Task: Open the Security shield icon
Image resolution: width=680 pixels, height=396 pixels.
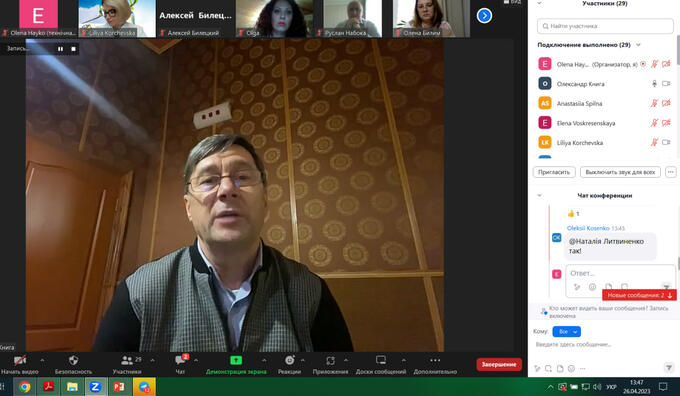Action: (73, 360)
